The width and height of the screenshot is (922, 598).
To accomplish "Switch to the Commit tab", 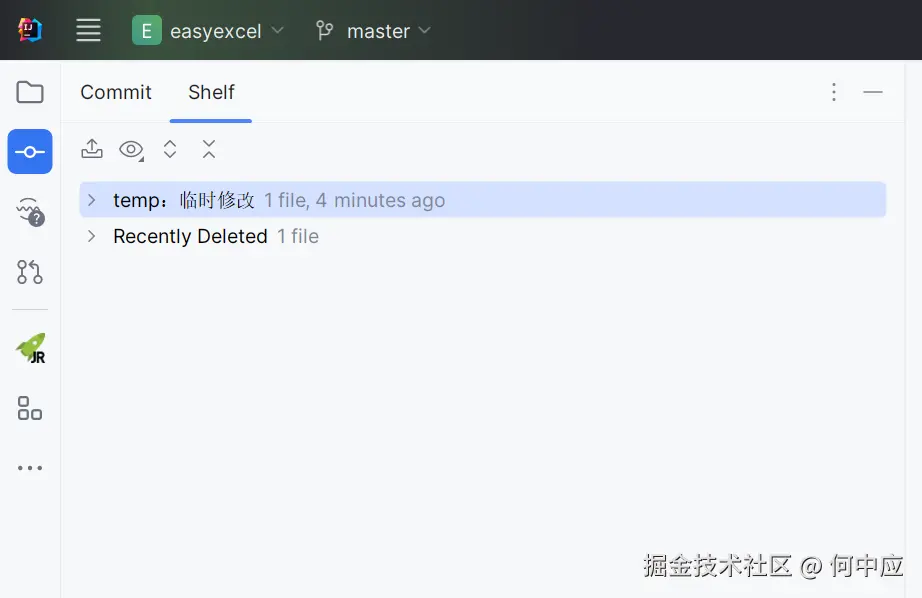I will pyautogui.click(x=116, y=92).
